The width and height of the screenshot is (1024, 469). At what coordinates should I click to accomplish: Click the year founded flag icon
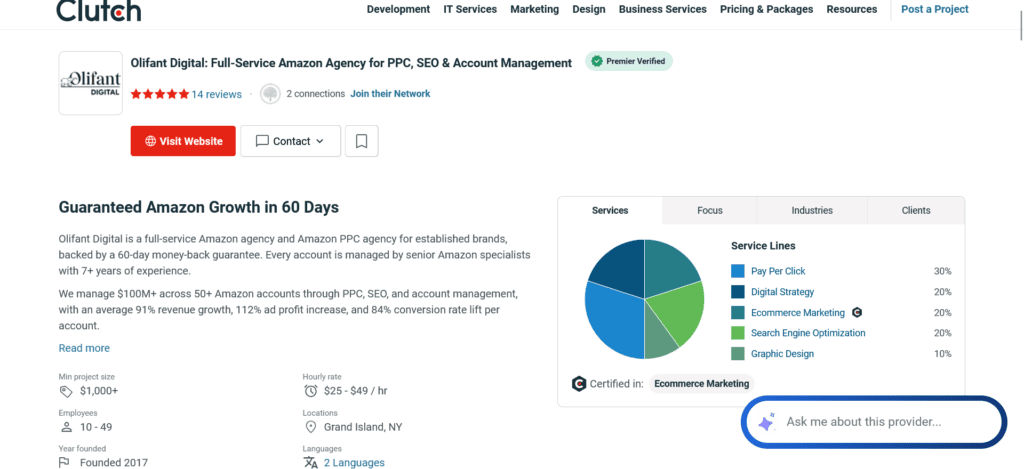point(64,462)
